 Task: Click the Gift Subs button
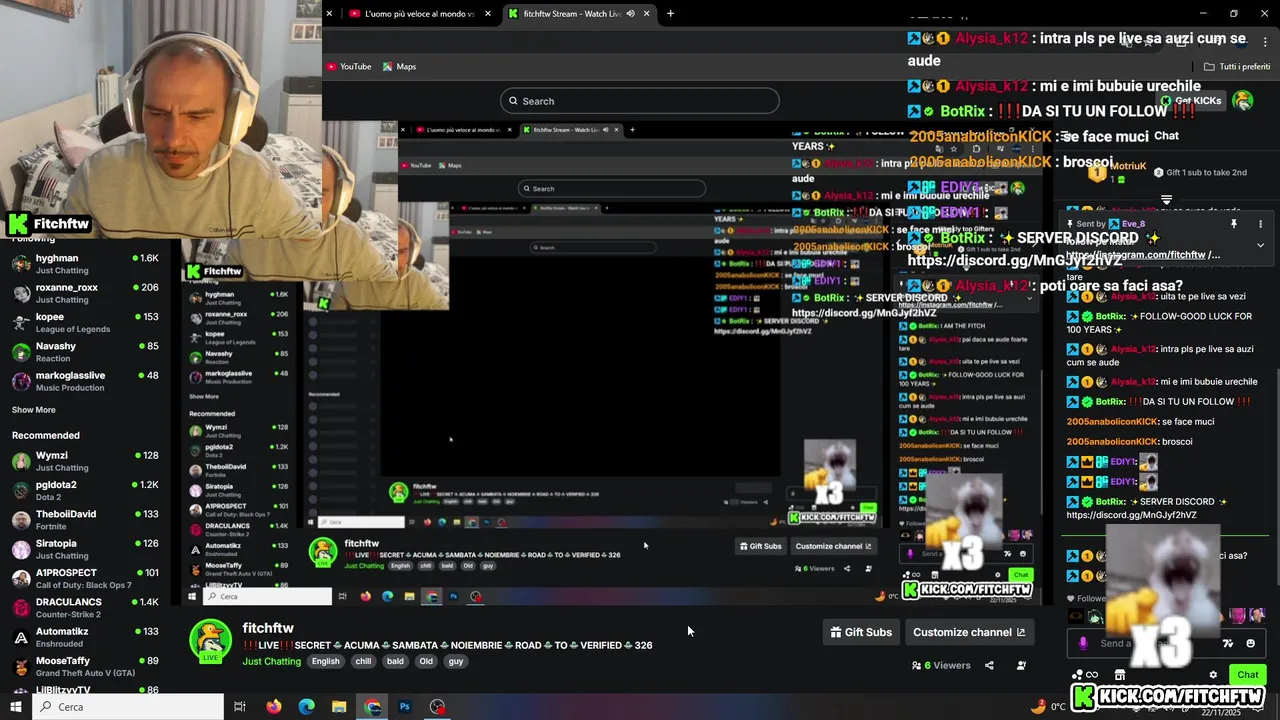coord(861,632)
